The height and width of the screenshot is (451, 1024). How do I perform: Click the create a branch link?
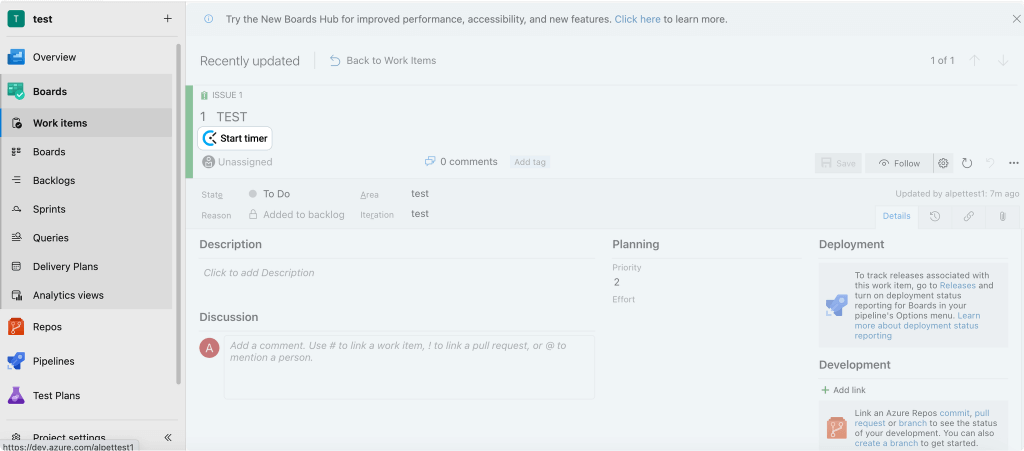pyautogui.click(x=886, y=443)
